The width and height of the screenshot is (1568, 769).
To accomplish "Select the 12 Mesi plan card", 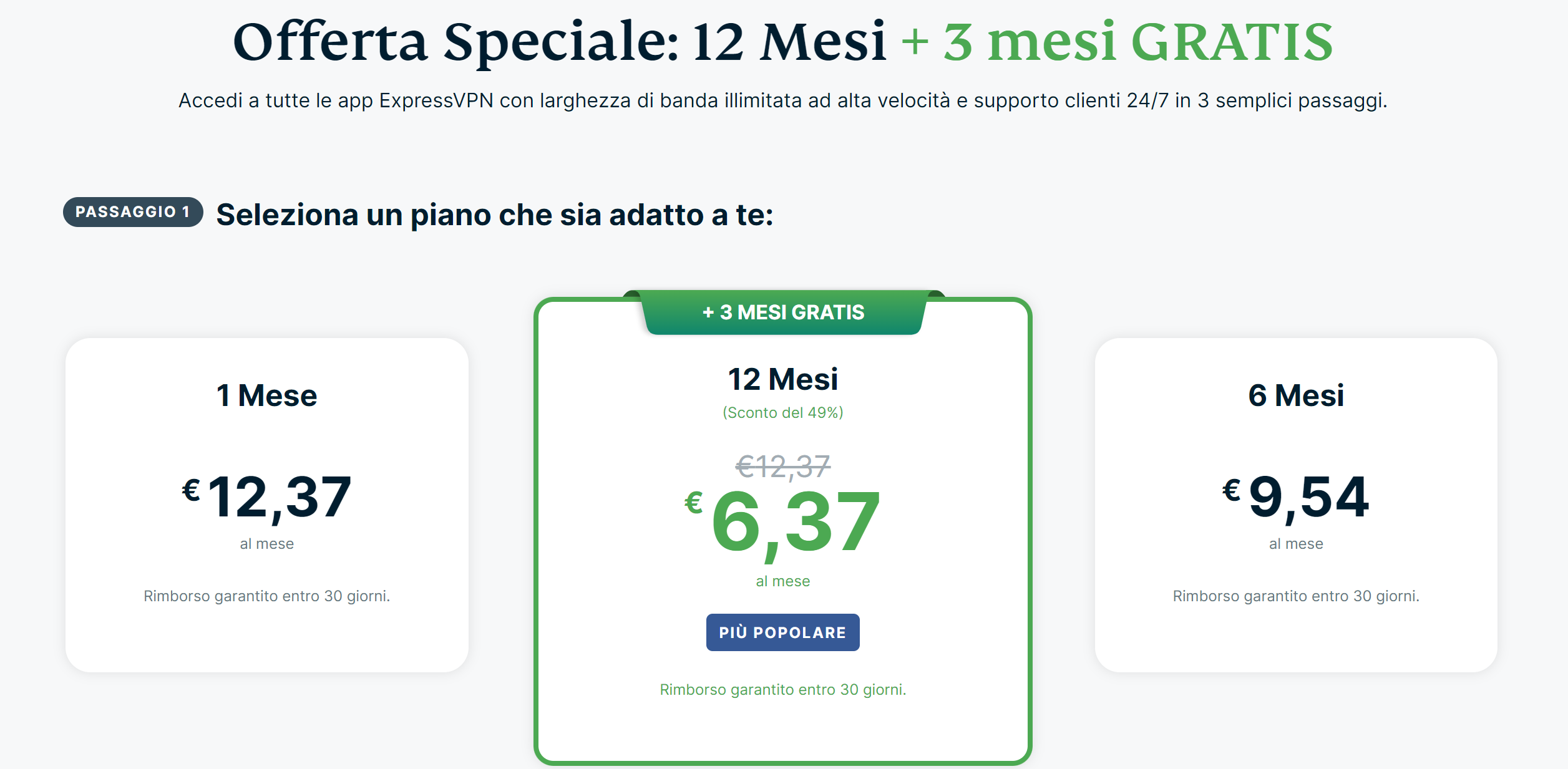I will point(783,531).
